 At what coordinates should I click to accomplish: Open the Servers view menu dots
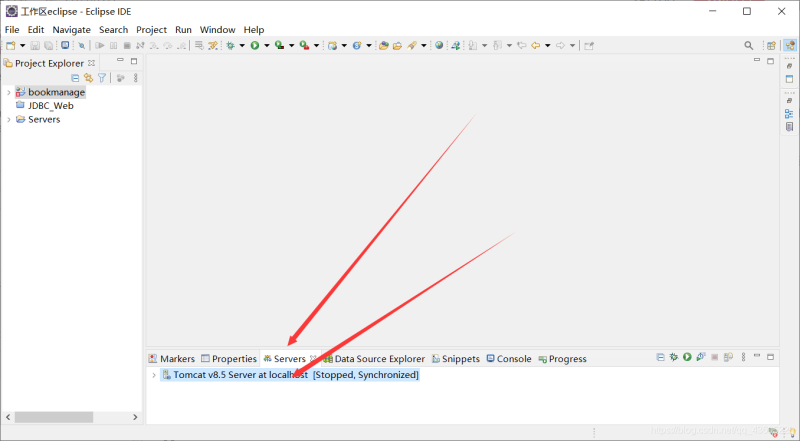(743, 357)
